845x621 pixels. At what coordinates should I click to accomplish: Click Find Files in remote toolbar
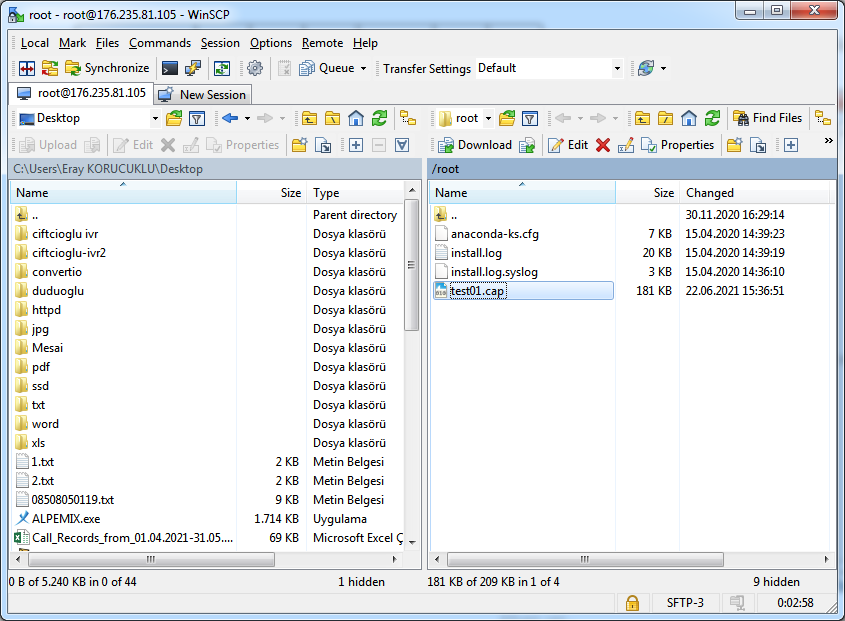768,118
